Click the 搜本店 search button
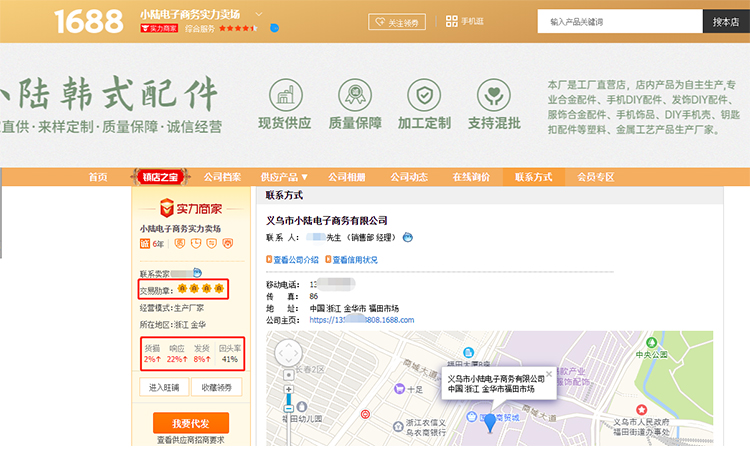 (x=726, y=22)
